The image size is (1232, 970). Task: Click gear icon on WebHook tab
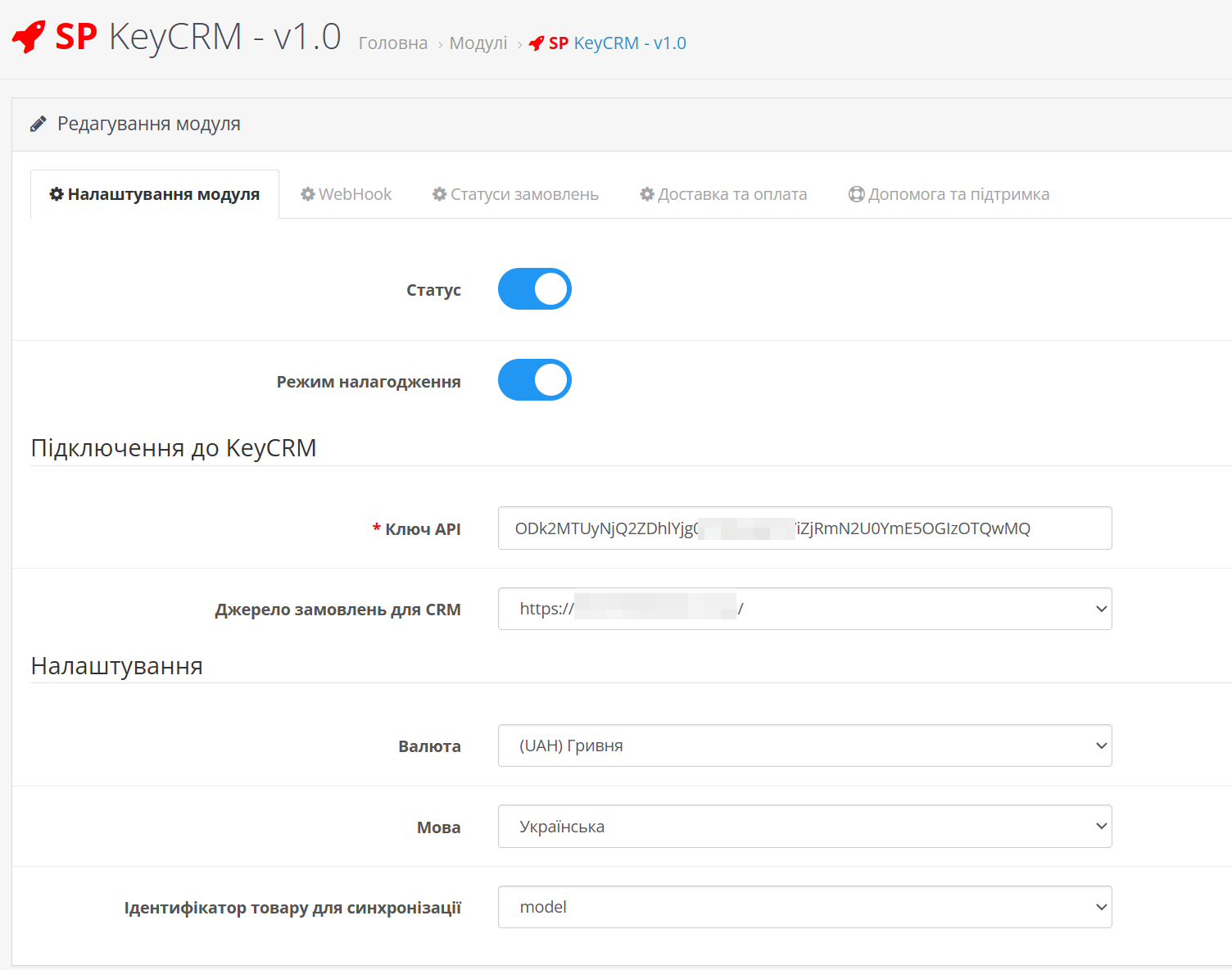[x=308, y=194]
